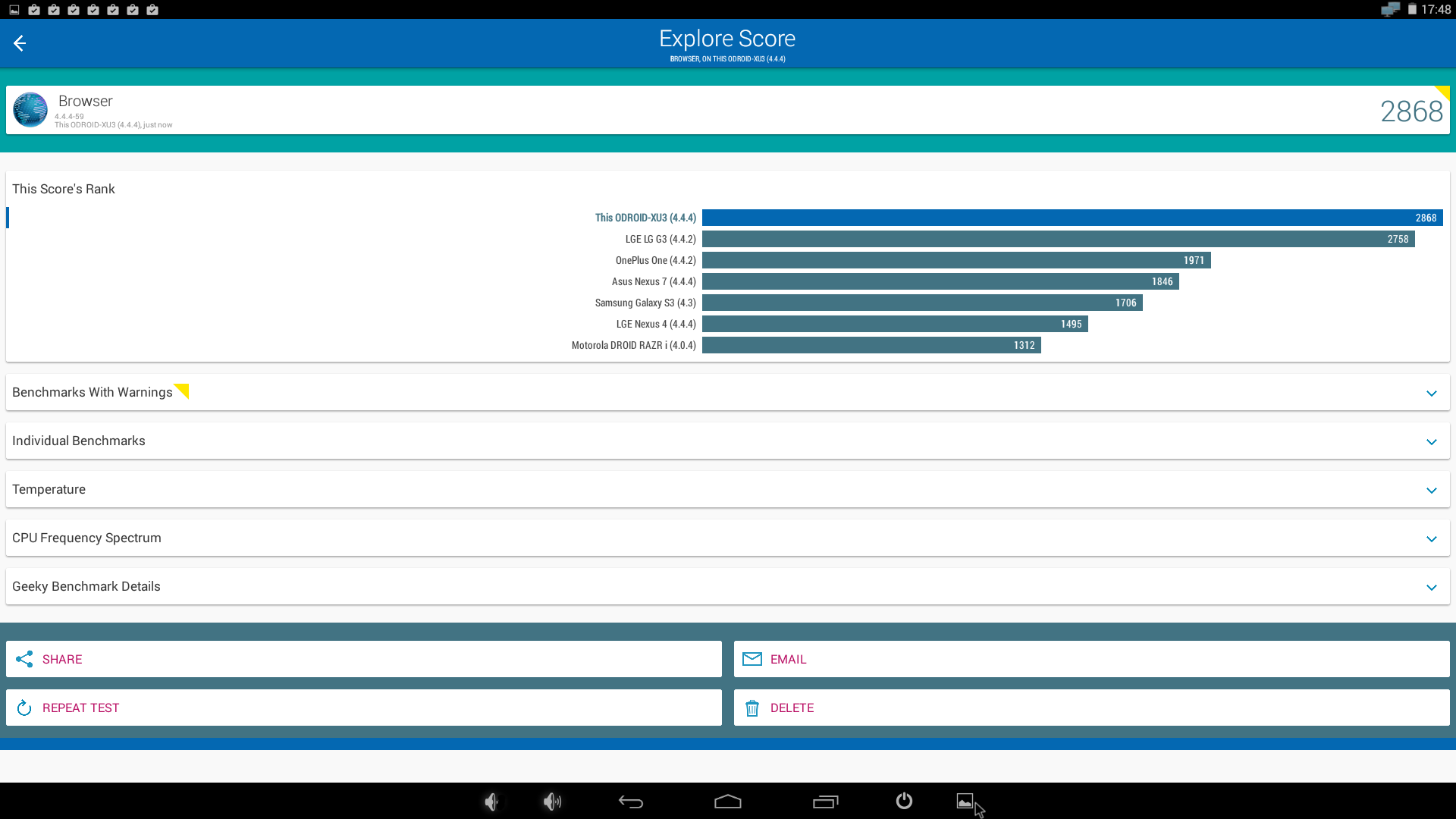1456x819 pixels.
Task: Click 'LGE LG G3 (4.4.2)' label
Action: click(661, 239)
